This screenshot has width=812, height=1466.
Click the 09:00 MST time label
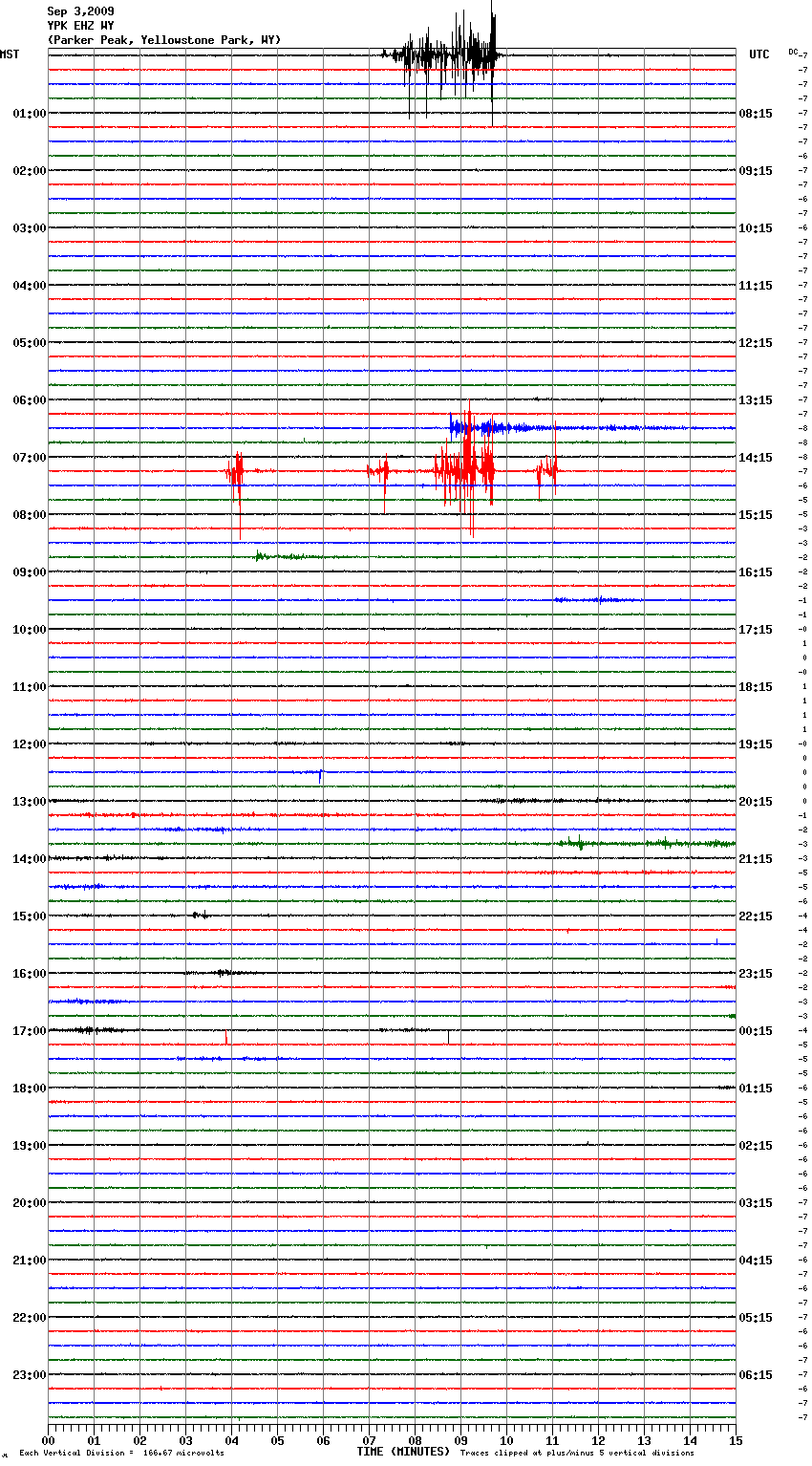(30, 572)
